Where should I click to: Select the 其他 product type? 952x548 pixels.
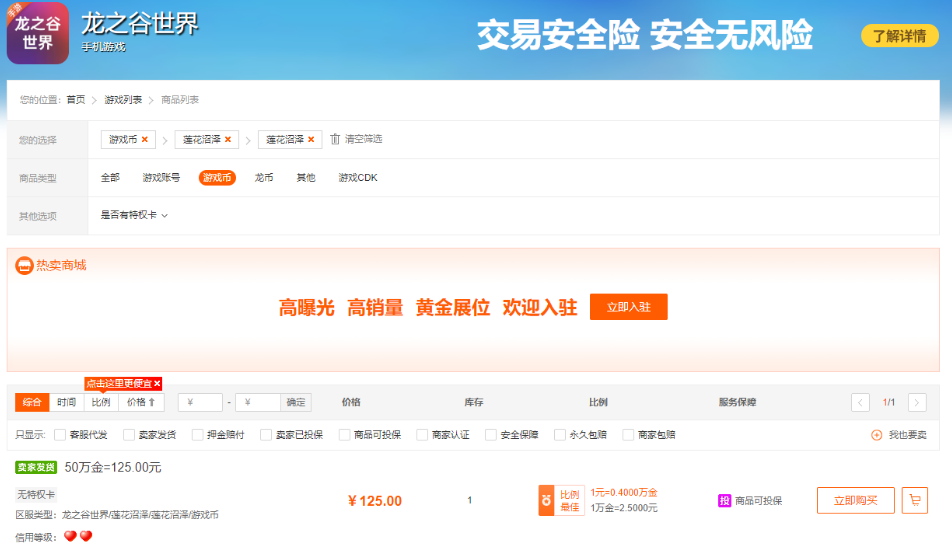point(305,178)
